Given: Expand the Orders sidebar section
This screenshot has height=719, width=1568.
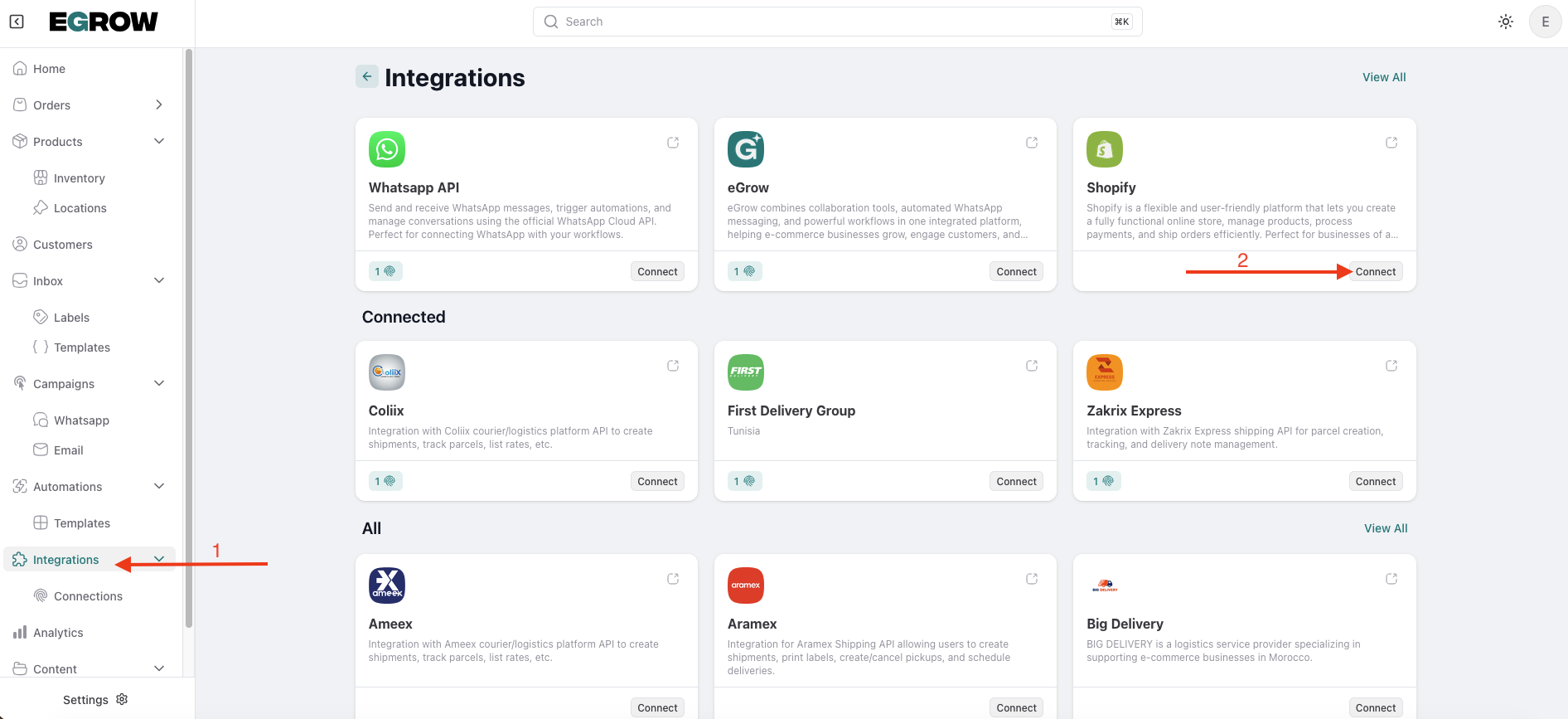Looking at the screenshot, I should [x=159, y=104].
